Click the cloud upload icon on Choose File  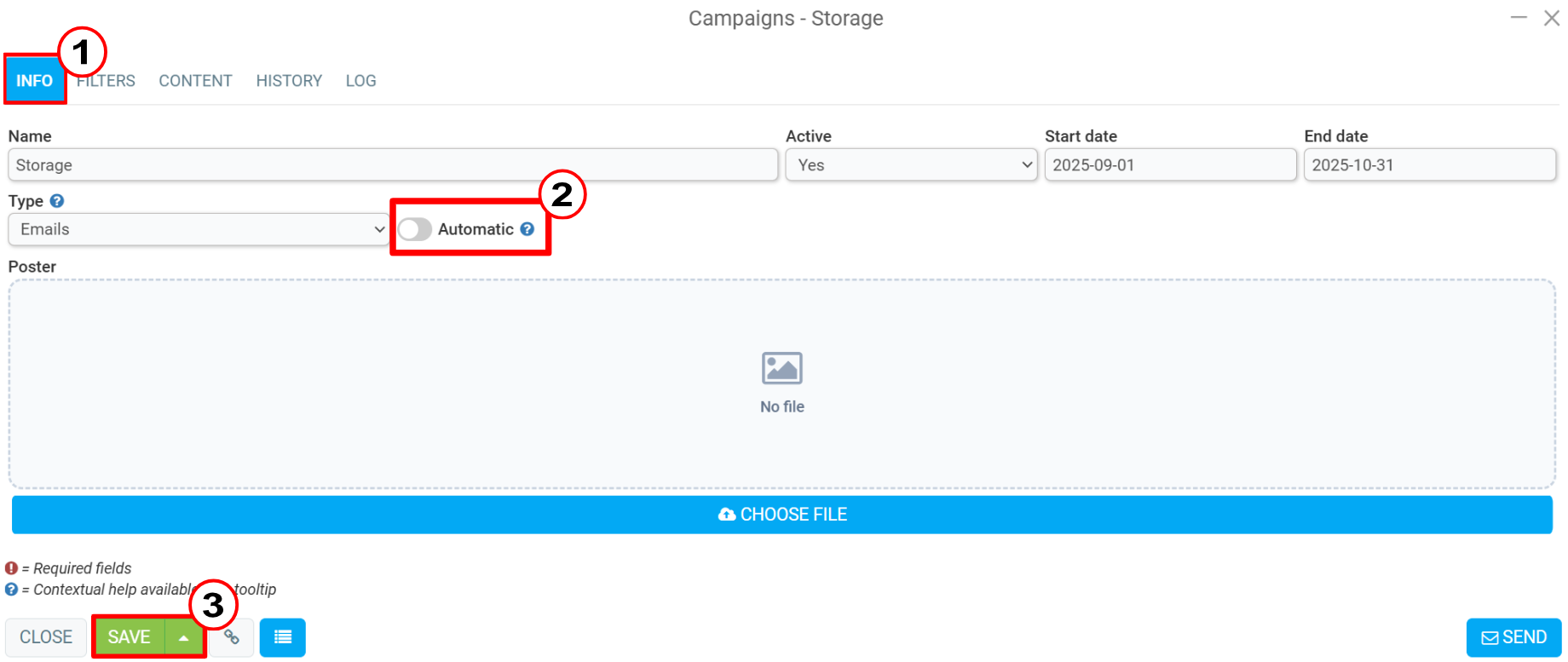pyautogui.click(x=727, y=515)
